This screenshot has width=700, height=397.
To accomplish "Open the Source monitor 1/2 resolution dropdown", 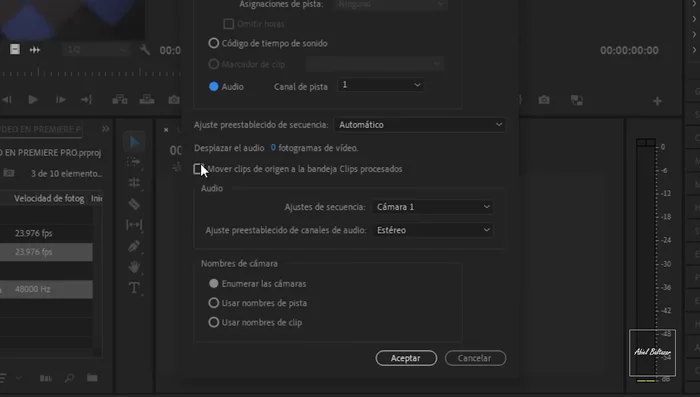I will tap(96, 50).
